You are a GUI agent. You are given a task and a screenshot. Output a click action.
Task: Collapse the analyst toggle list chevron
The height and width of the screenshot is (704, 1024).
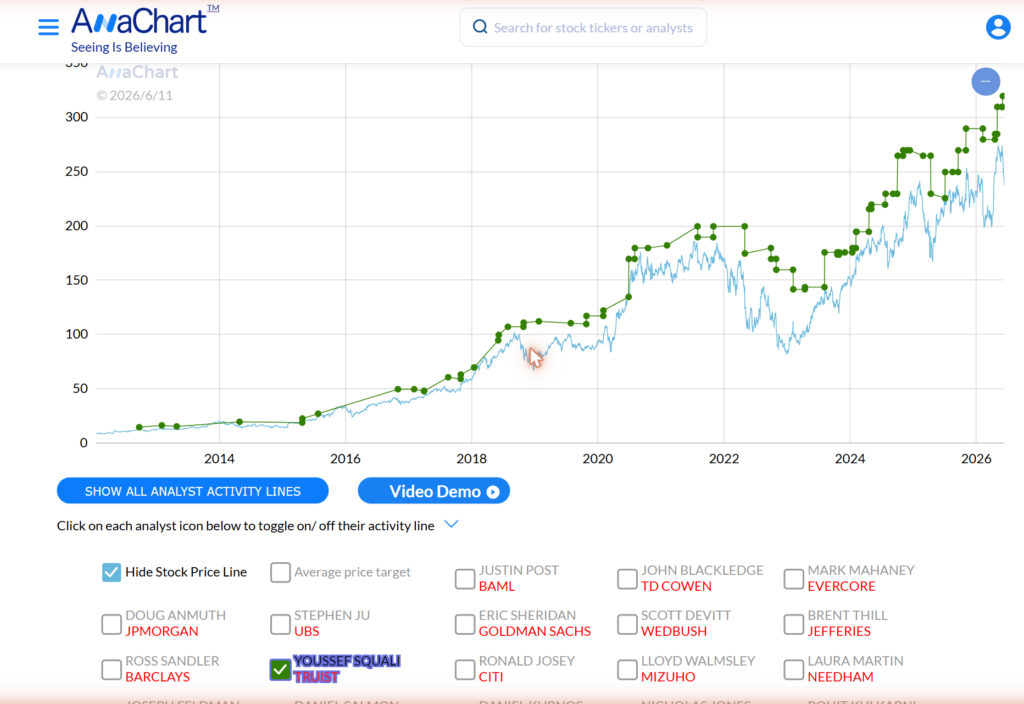451,524
